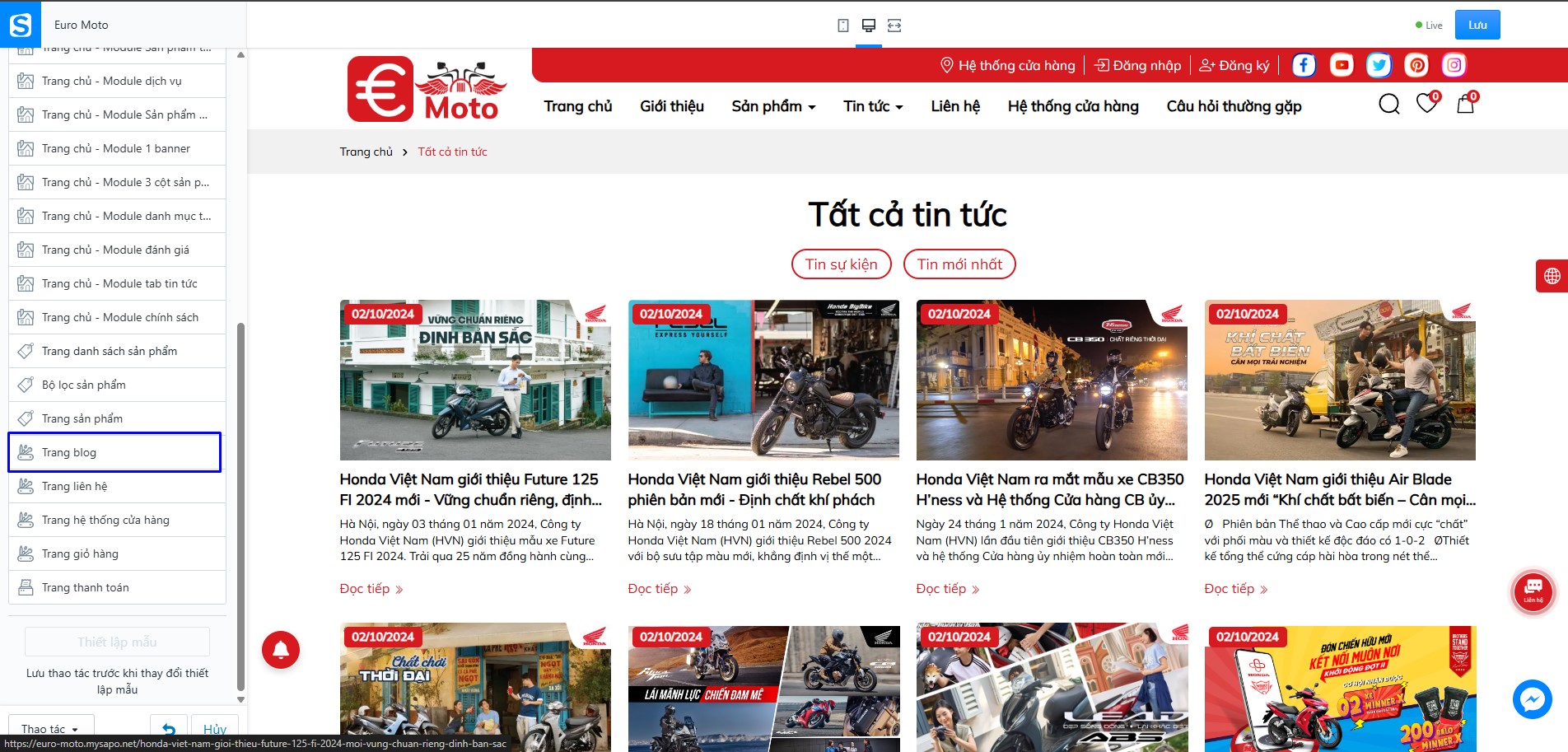Click the sidebar vertical scrollbar

point(240,507)
